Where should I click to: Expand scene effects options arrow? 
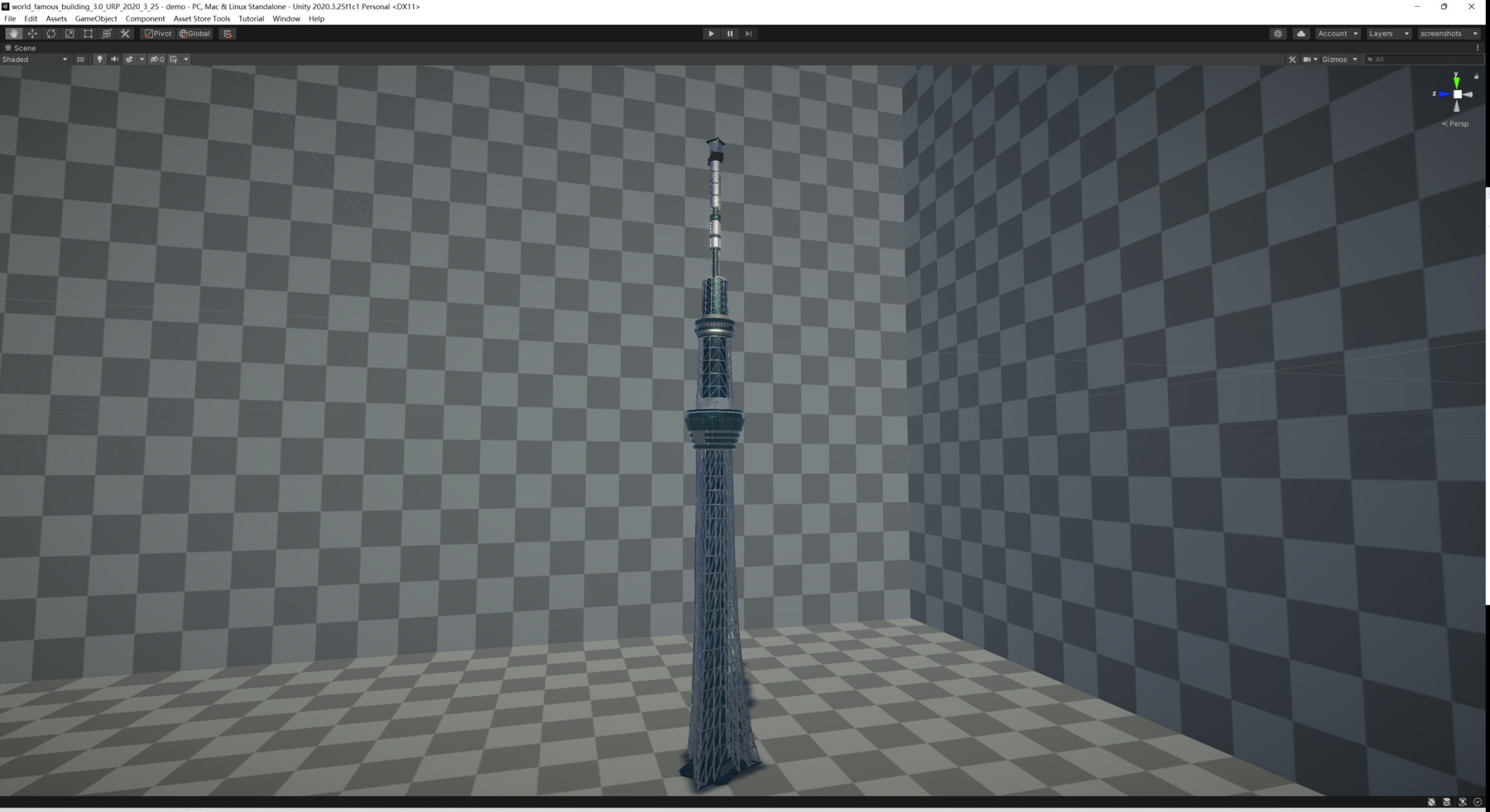click(142, 60)
